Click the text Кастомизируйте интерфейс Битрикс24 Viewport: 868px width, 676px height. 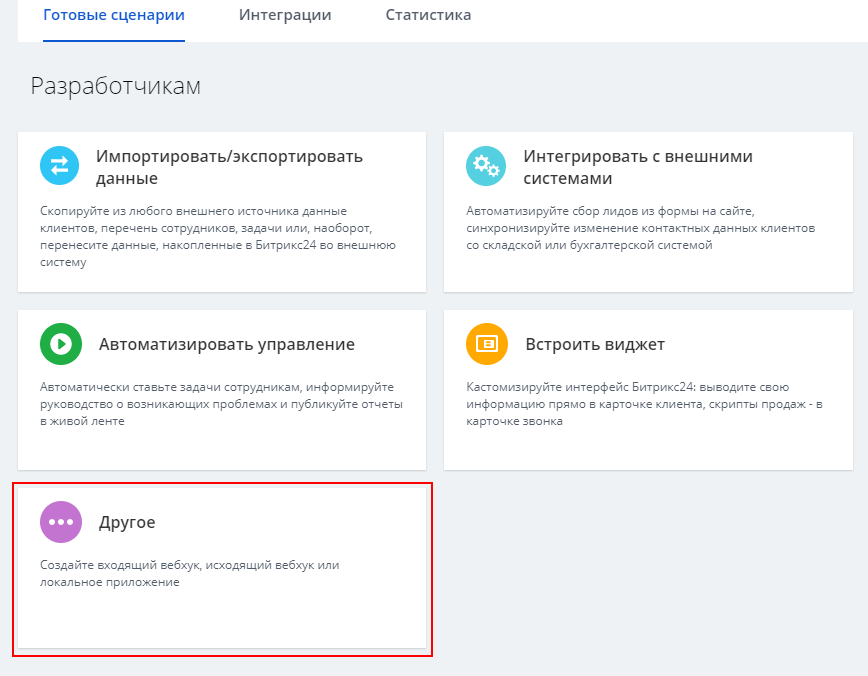point(644,404)
